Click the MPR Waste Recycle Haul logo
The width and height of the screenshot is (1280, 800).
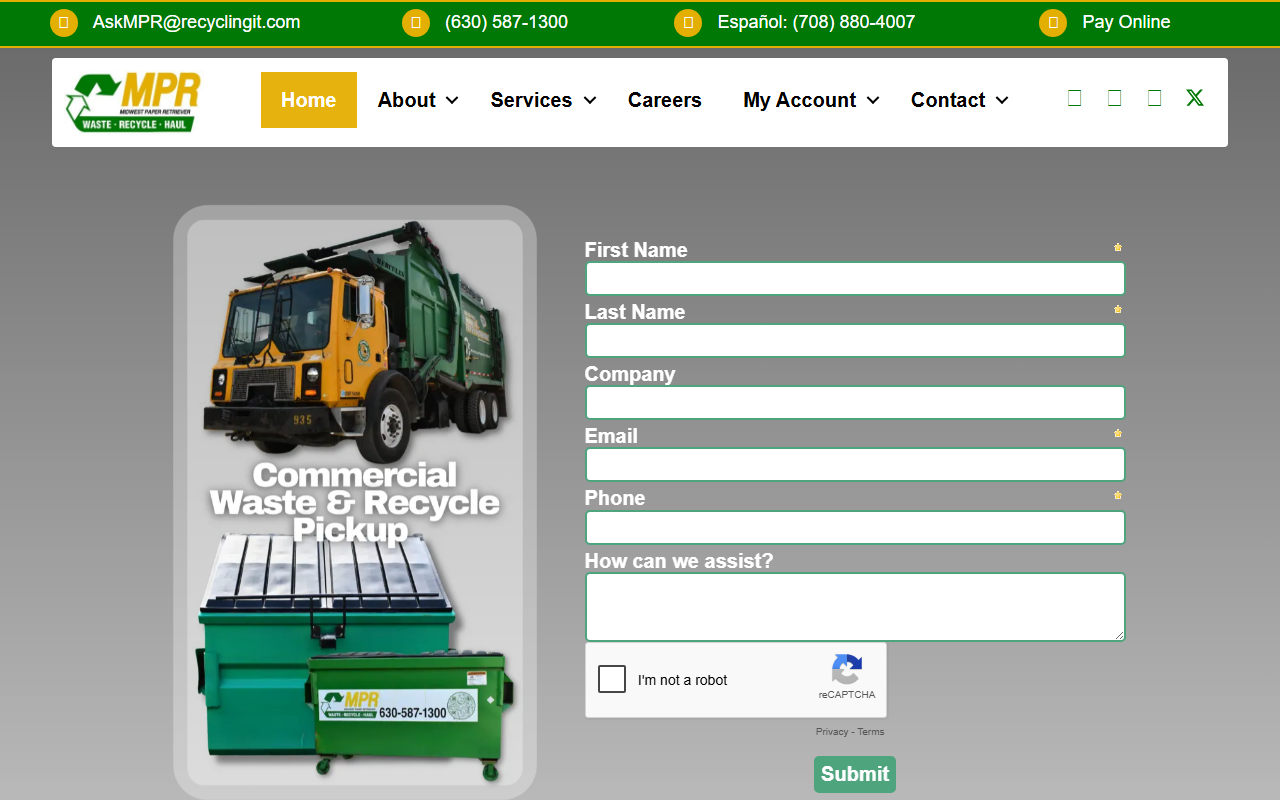point(133,102)
